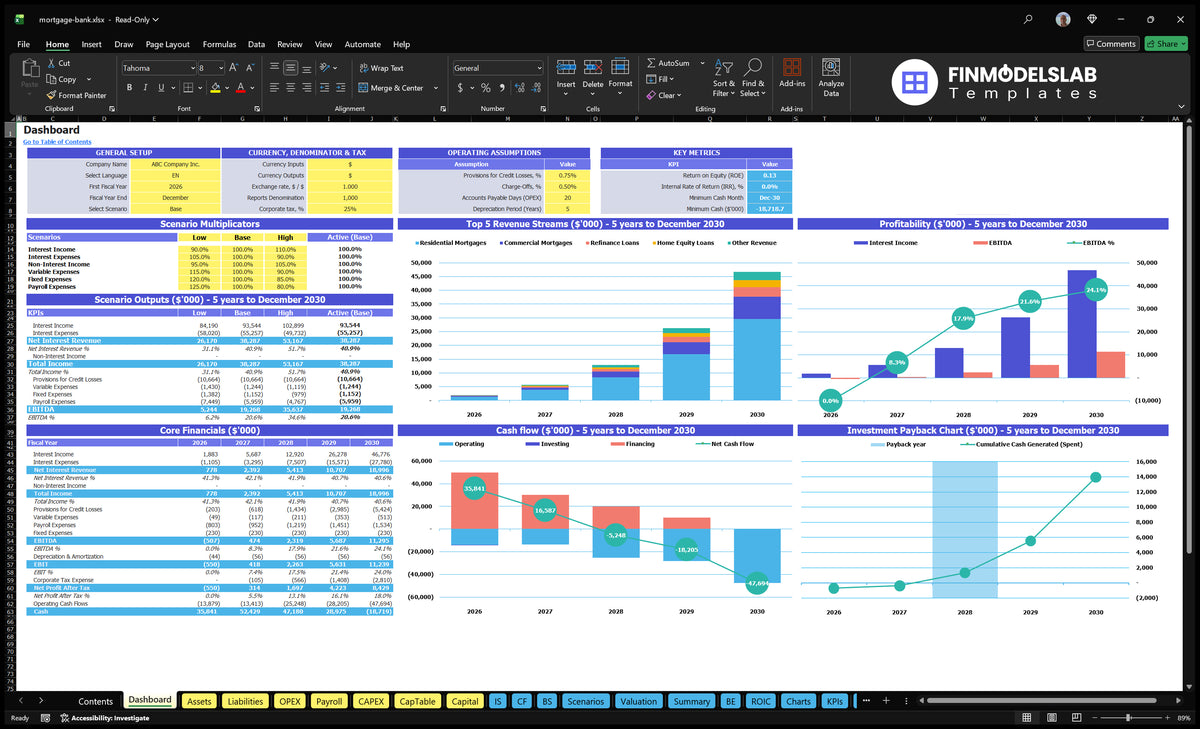The height and width of the screenshot is (729, 1200).
Task: Apply the borders icon
Action: point(188,88)
